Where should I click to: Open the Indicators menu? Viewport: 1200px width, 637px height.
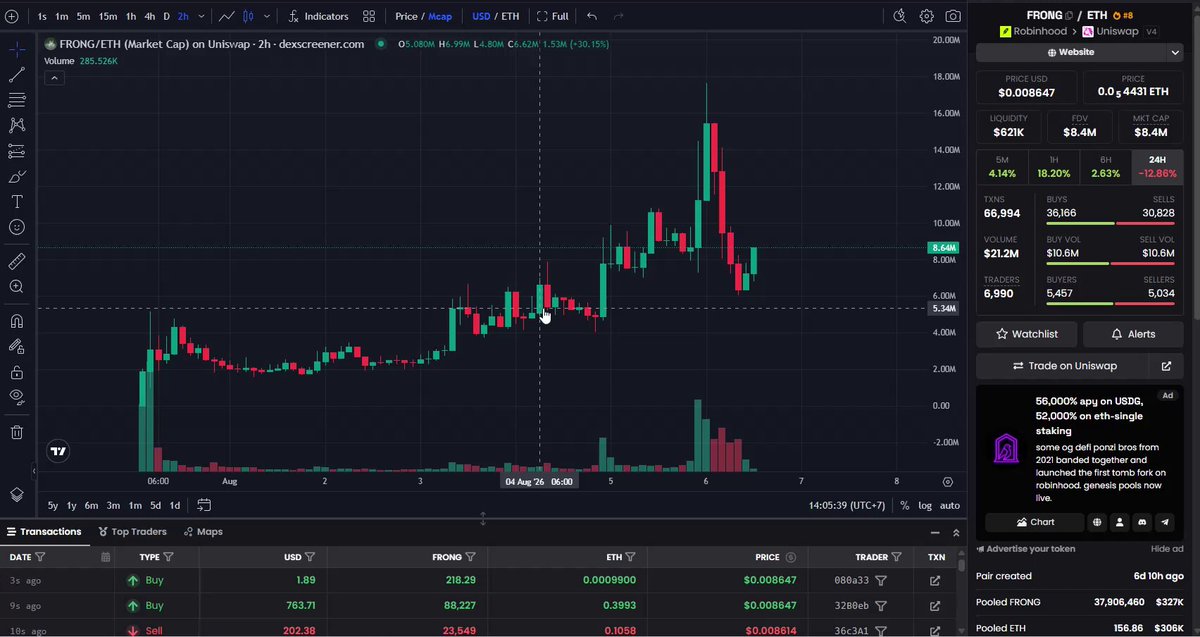click(x=318, y=16)
